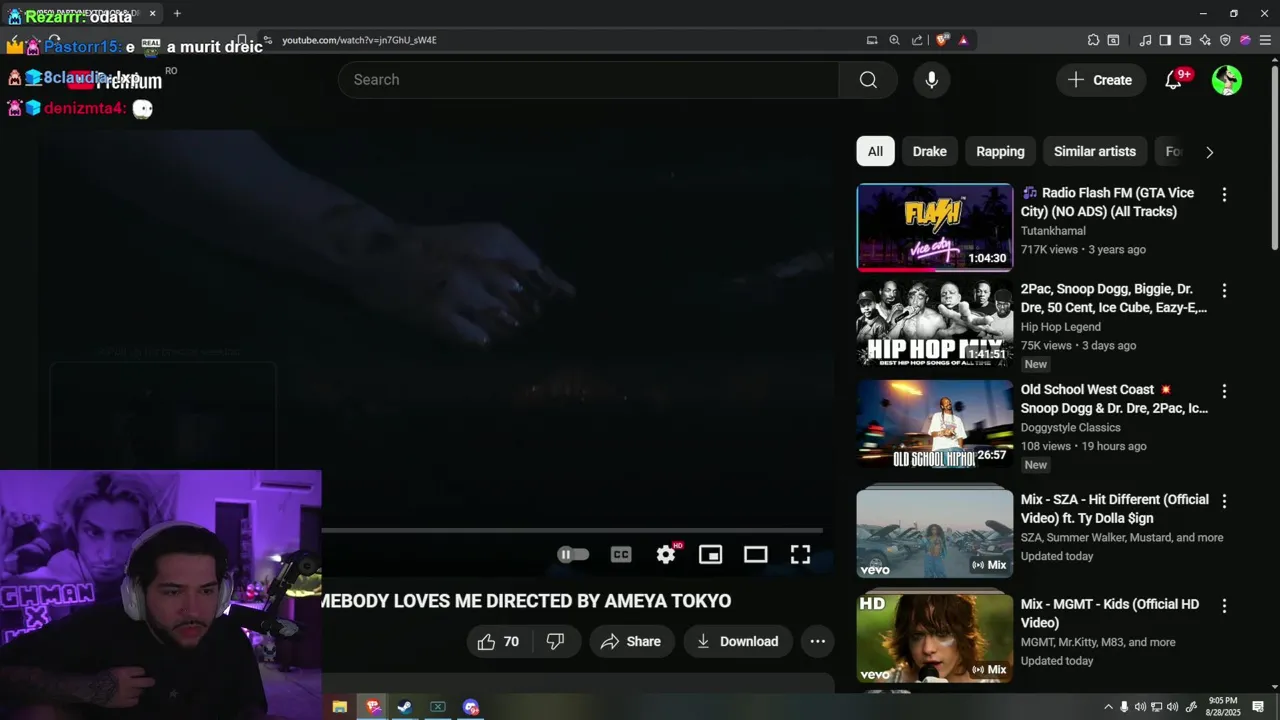Viewport: 1280px width, 720px height.
Task: Toggle closed captions in player
Action: [x=621, y=554]
